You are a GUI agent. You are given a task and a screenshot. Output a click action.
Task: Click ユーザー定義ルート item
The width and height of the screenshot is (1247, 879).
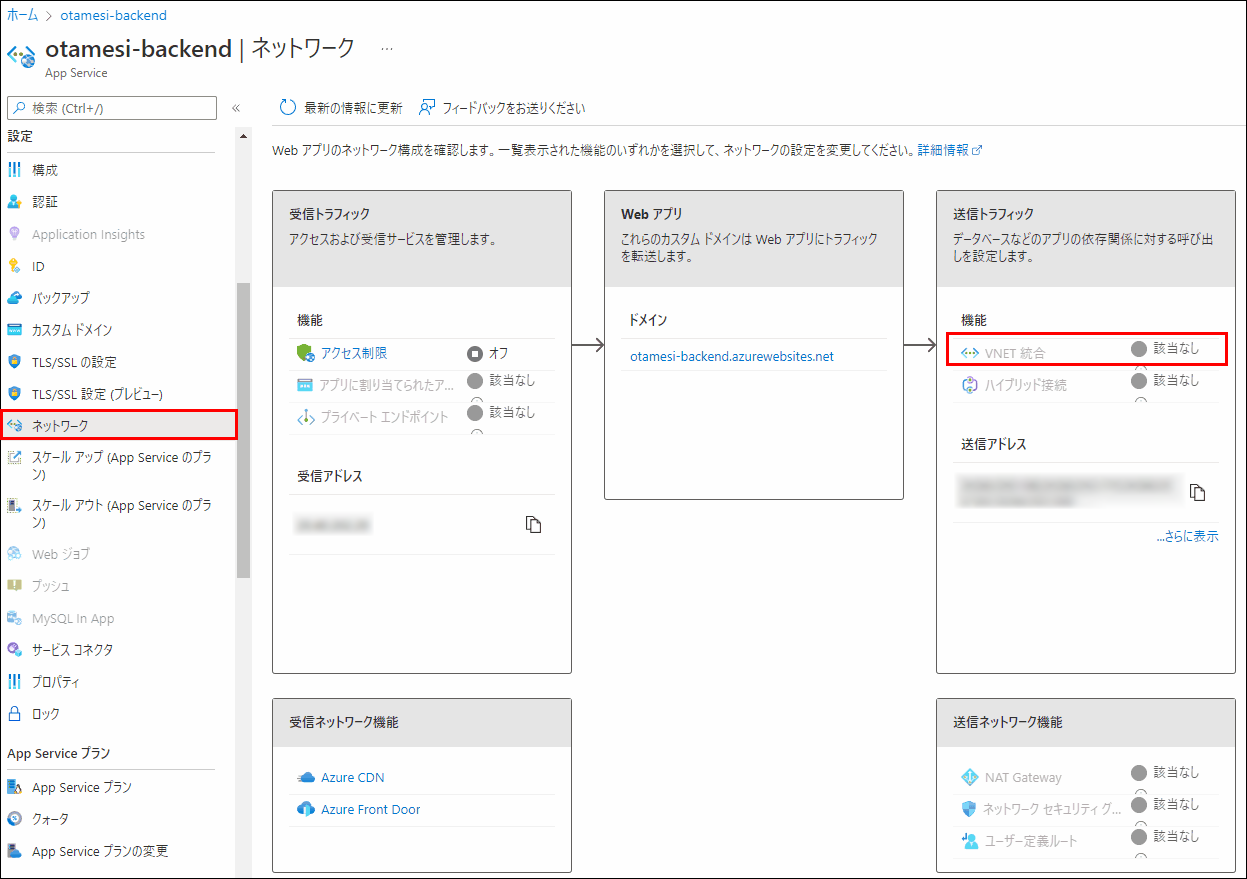click(1031, 841)
